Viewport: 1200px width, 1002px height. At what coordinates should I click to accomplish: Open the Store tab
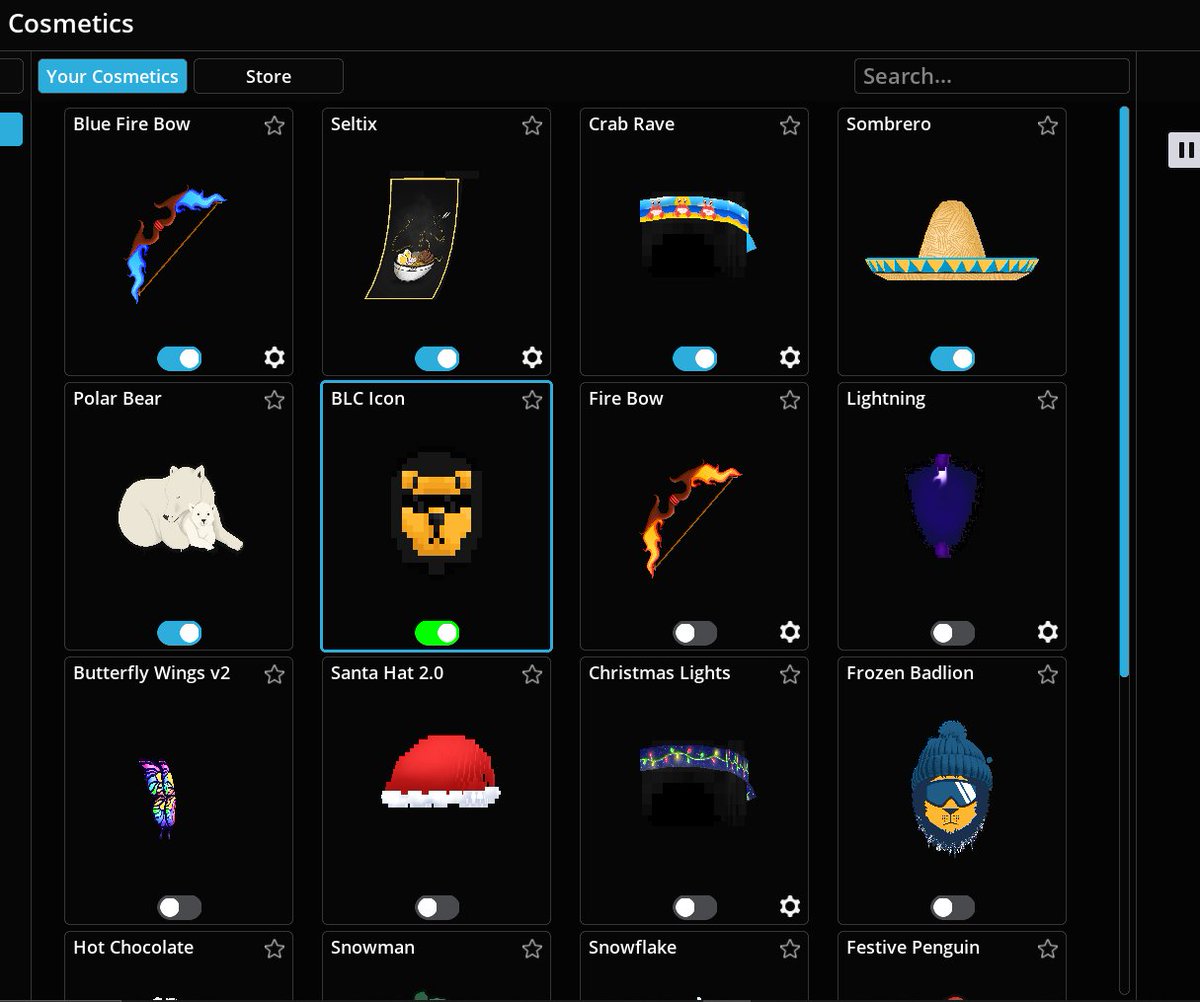pos(268,76)
